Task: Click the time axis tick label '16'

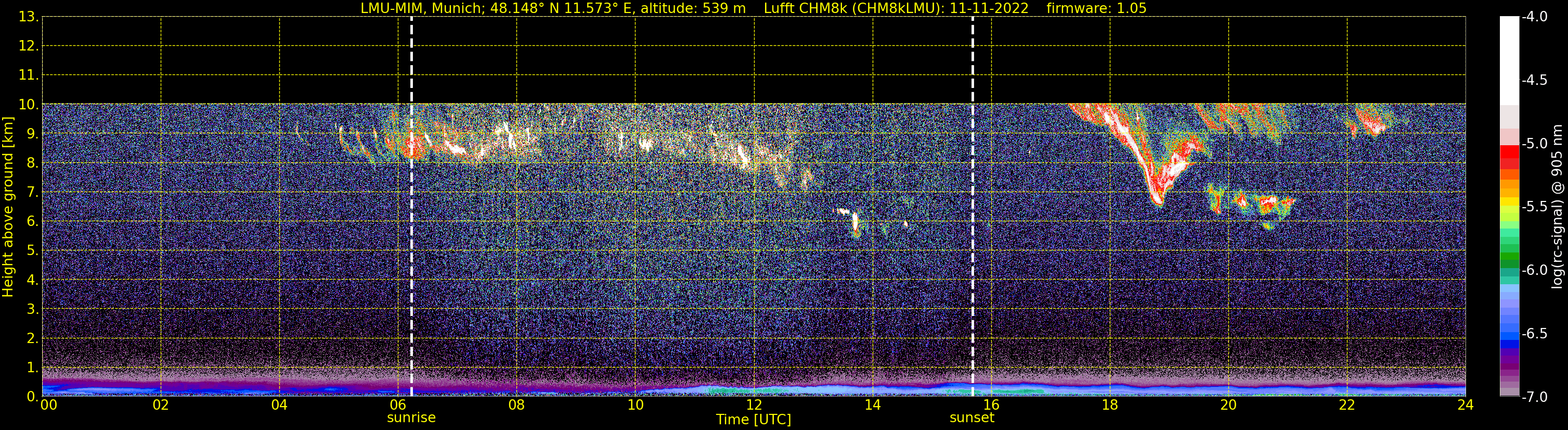Action: click(x=991, y=405)
